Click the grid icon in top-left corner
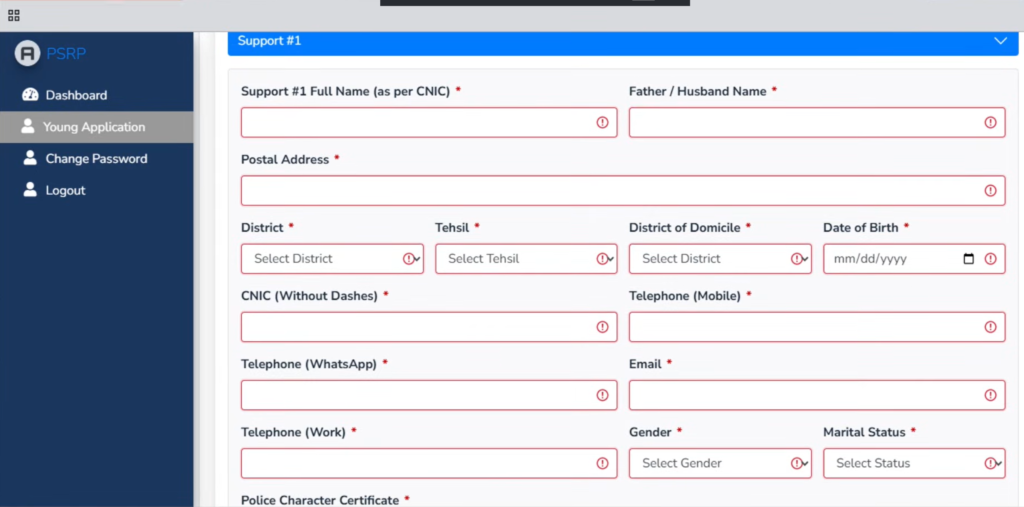This screenshot has width=1024, height=507. tap(14, 16)
